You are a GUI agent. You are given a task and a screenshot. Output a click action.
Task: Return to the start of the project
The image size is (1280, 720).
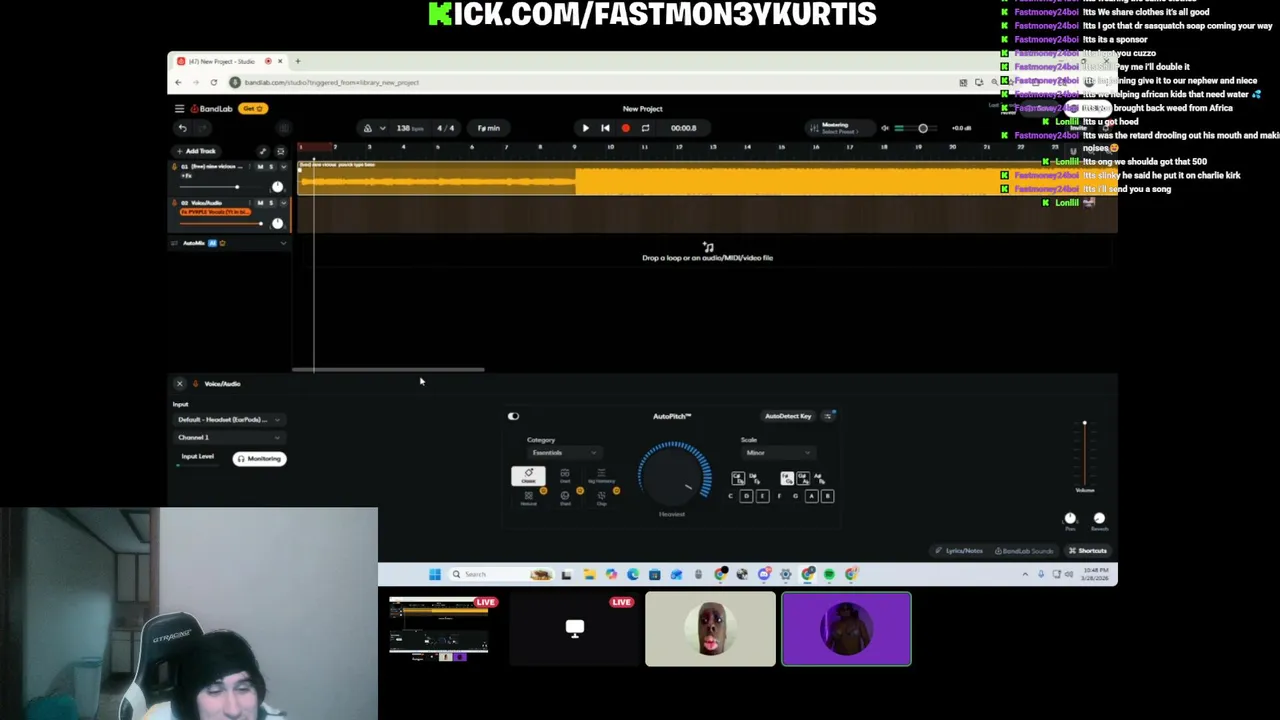[605, 128]
